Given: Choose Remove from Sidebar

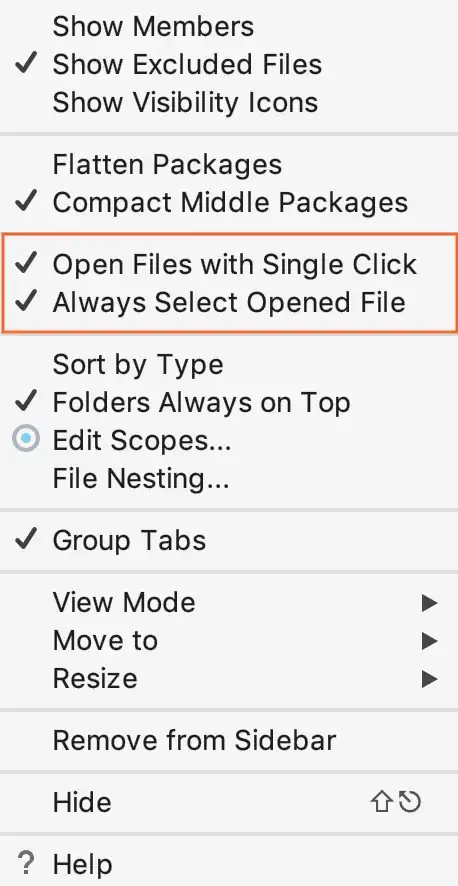Looking at the screenshot, I should 229,740.
